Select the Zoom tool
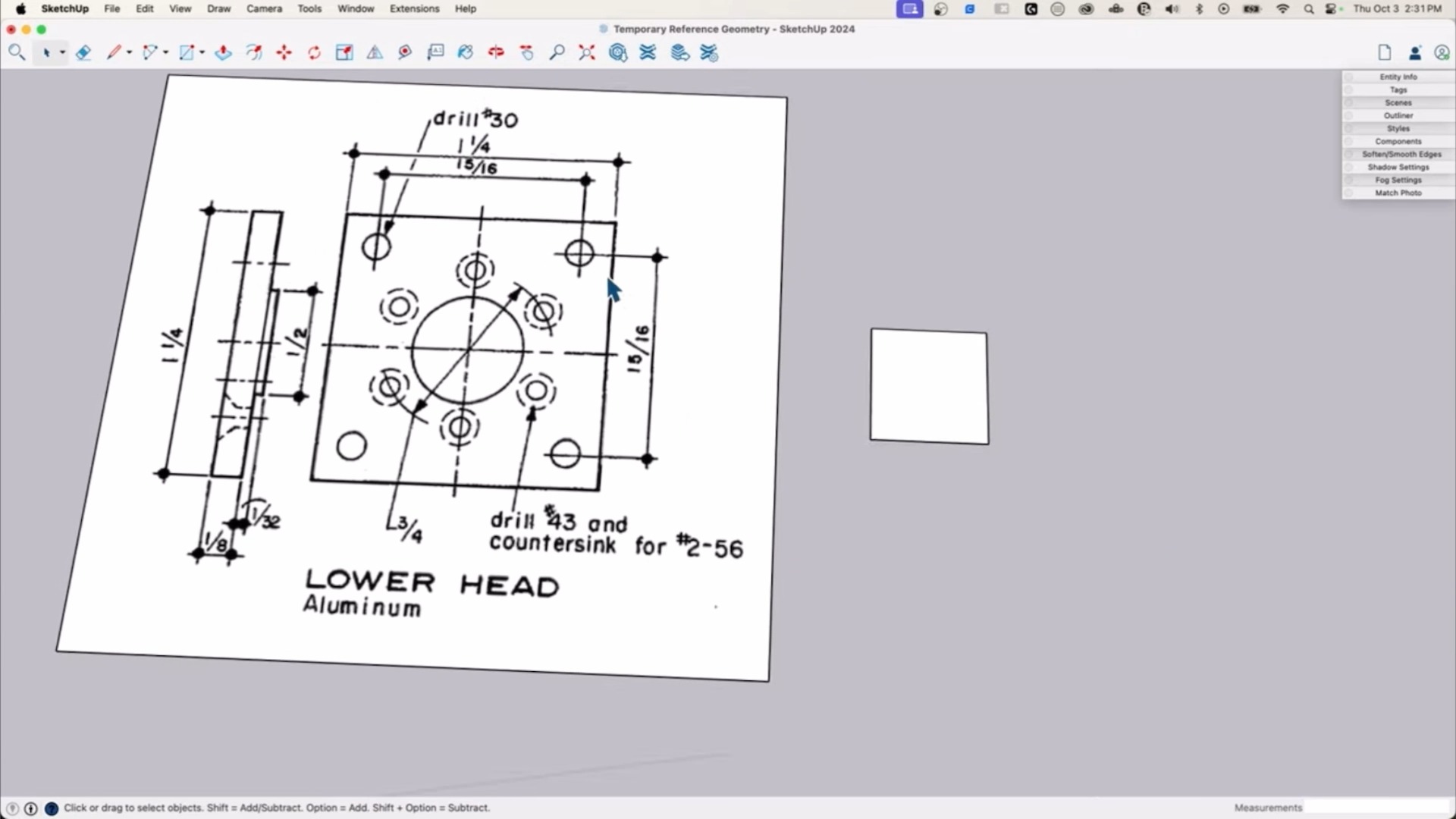This screenshot has height=819, width=1456. click(x=557, y=52)
